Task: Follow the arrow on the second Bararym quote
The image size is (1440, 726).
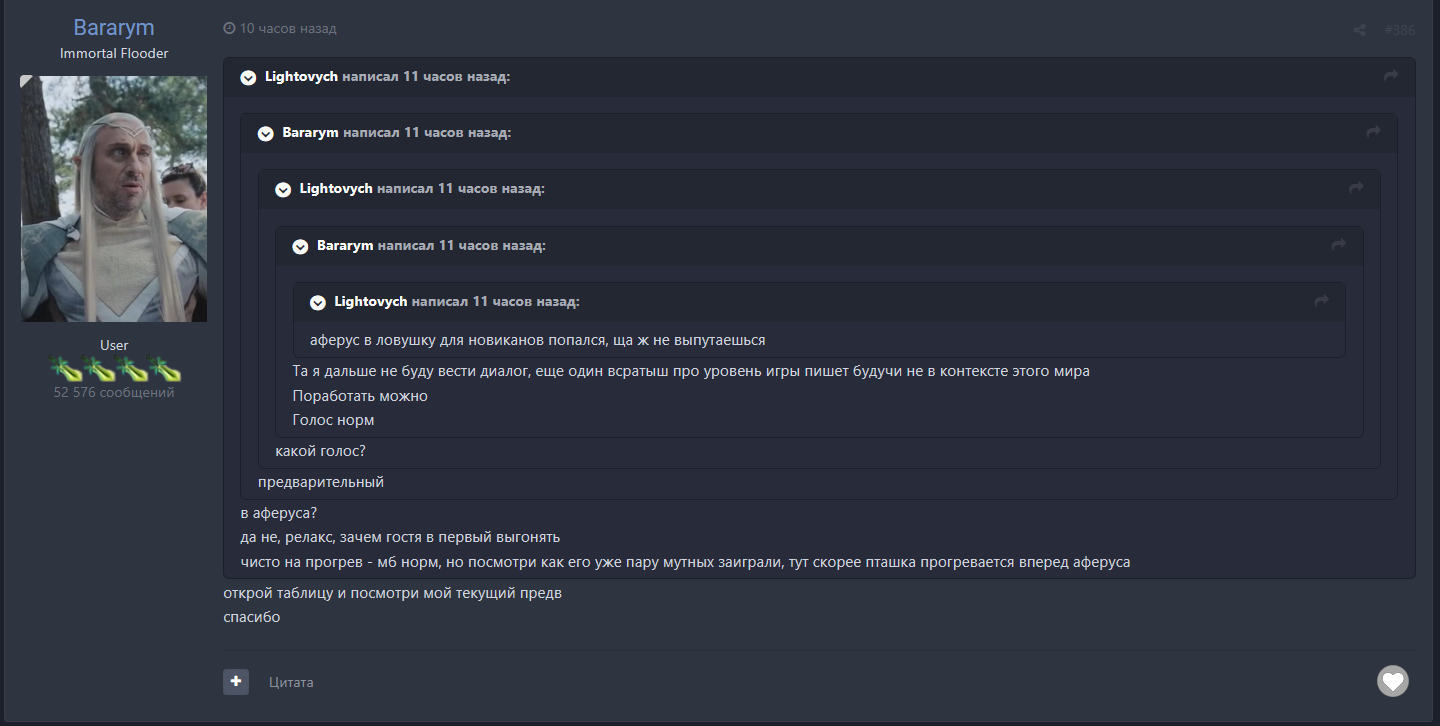Action: point(1339,245)
